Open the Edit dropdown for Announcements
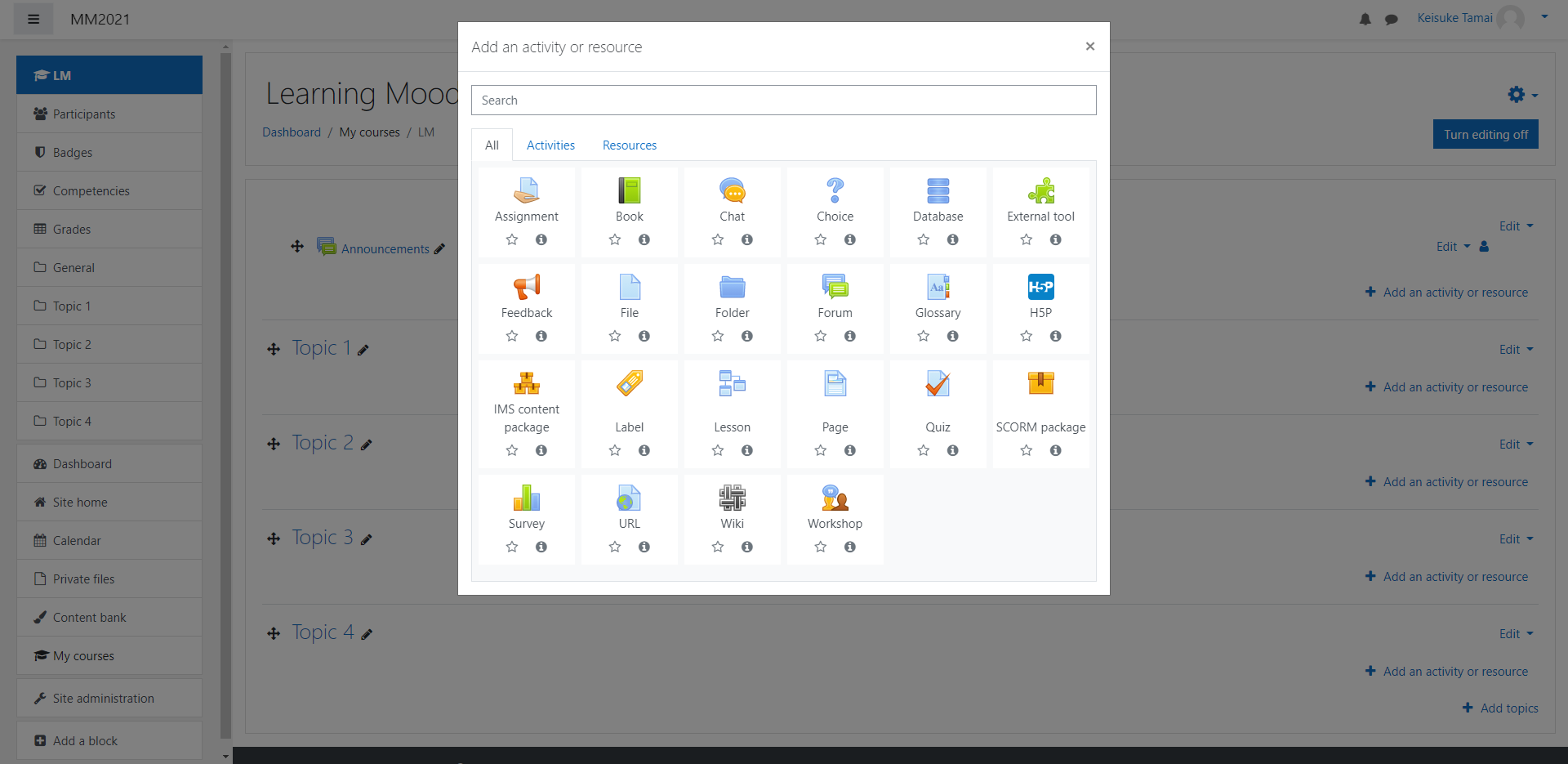 pos(1454,246)
